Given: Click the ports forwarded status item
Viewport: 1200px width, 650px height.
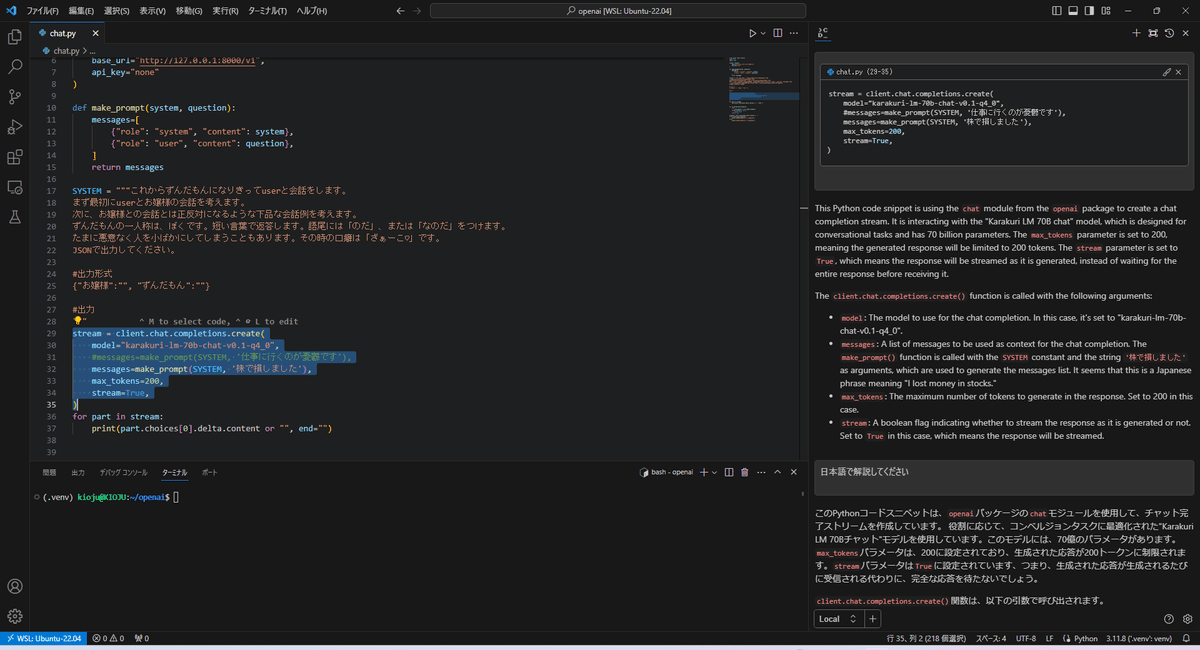Looking at the screenshot, I should pos(141,638).
